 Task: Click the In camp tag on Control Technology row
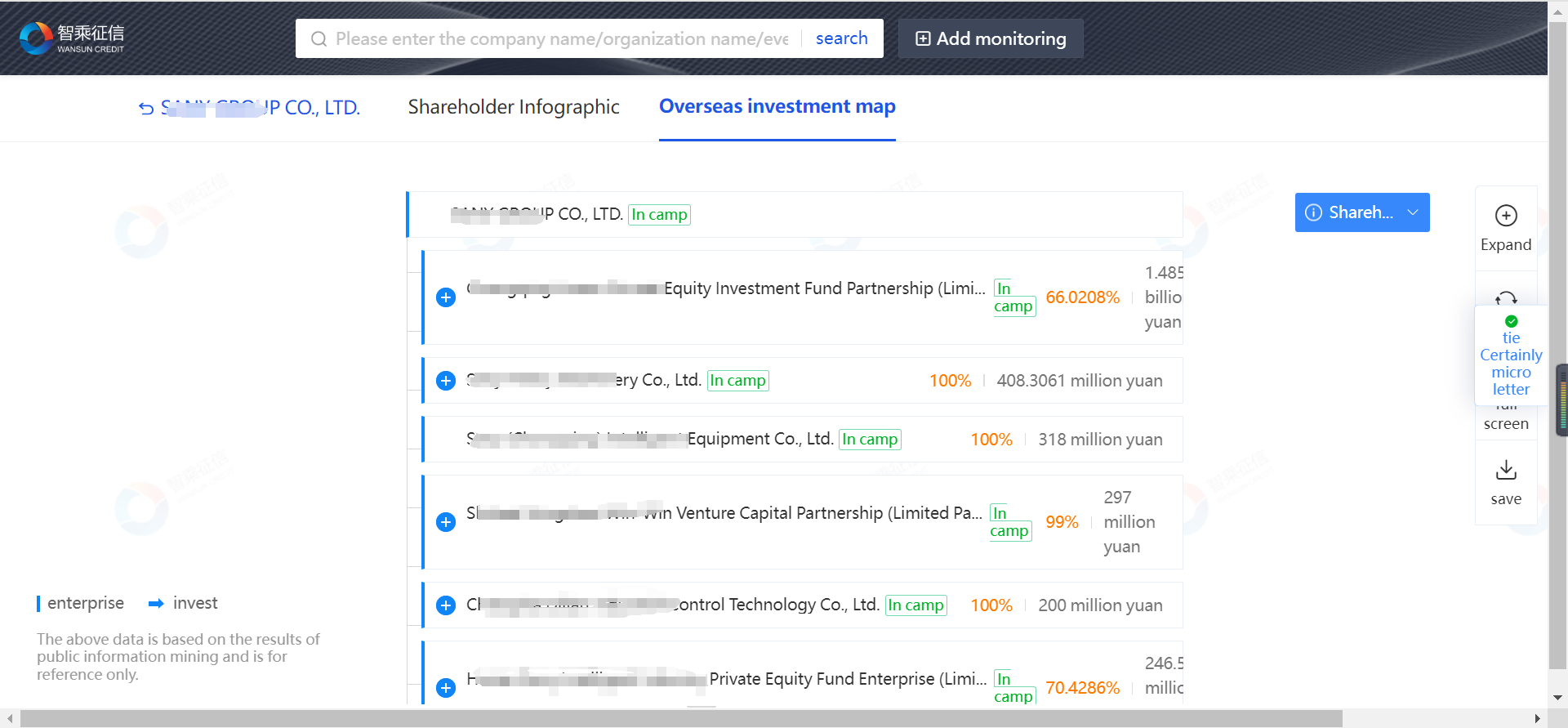915,605
